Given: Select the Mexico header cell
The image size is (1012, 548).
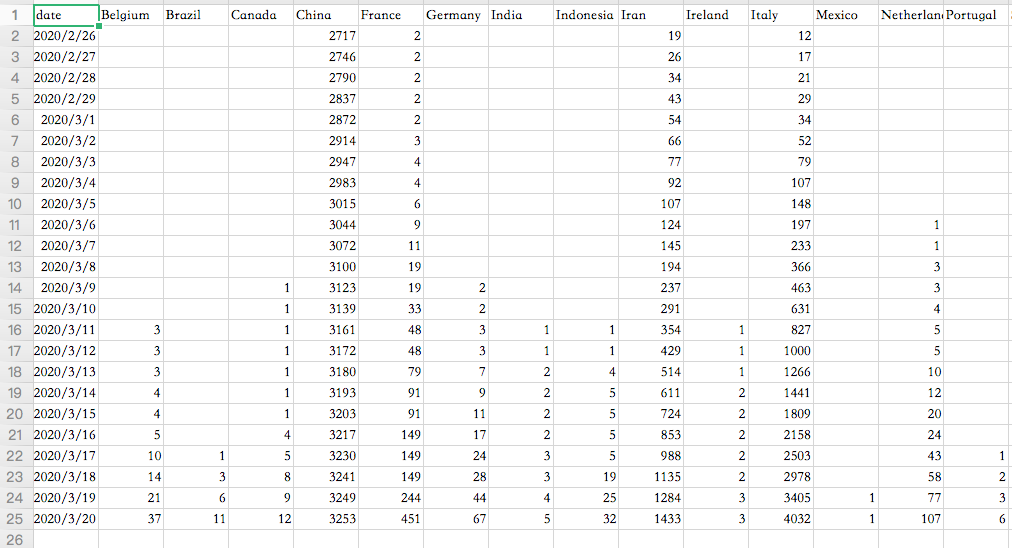Looking at the screenshot, I should click(846, 15).
